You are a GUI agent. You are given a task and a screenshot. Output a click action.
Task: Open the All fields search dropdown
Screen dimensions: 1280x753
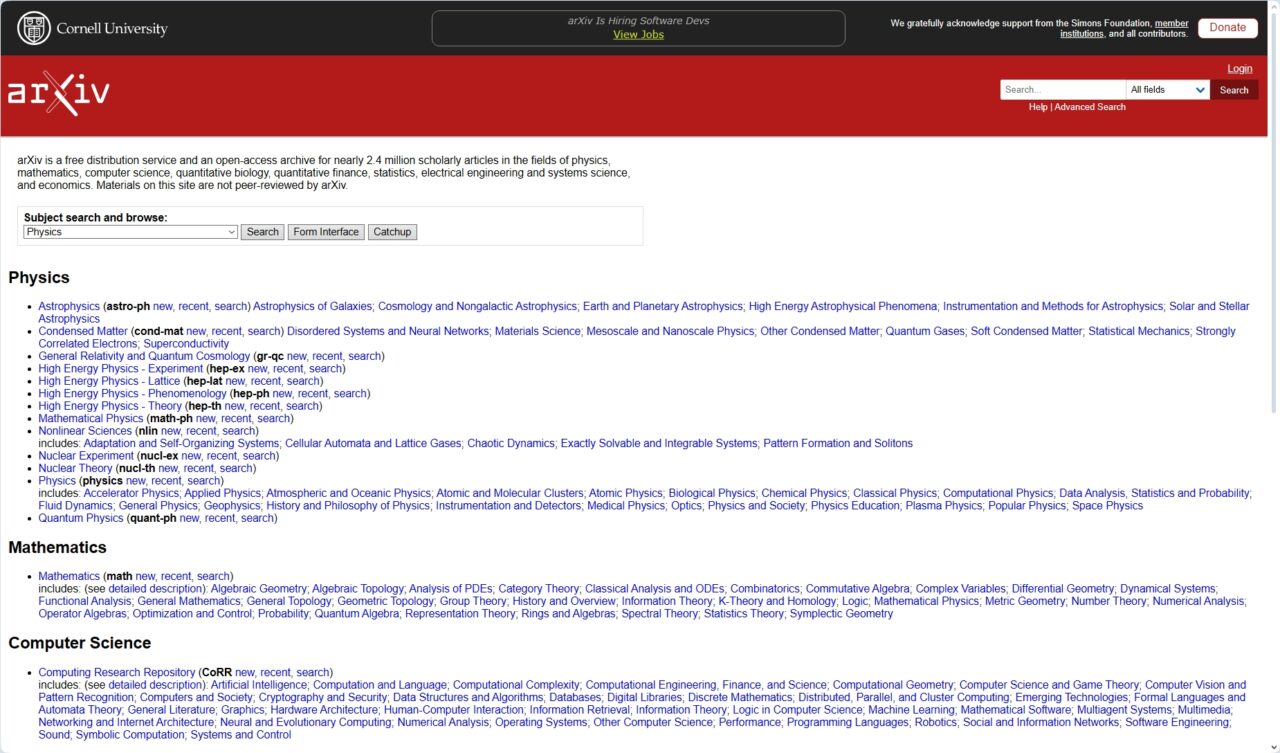click(1166, 89)
